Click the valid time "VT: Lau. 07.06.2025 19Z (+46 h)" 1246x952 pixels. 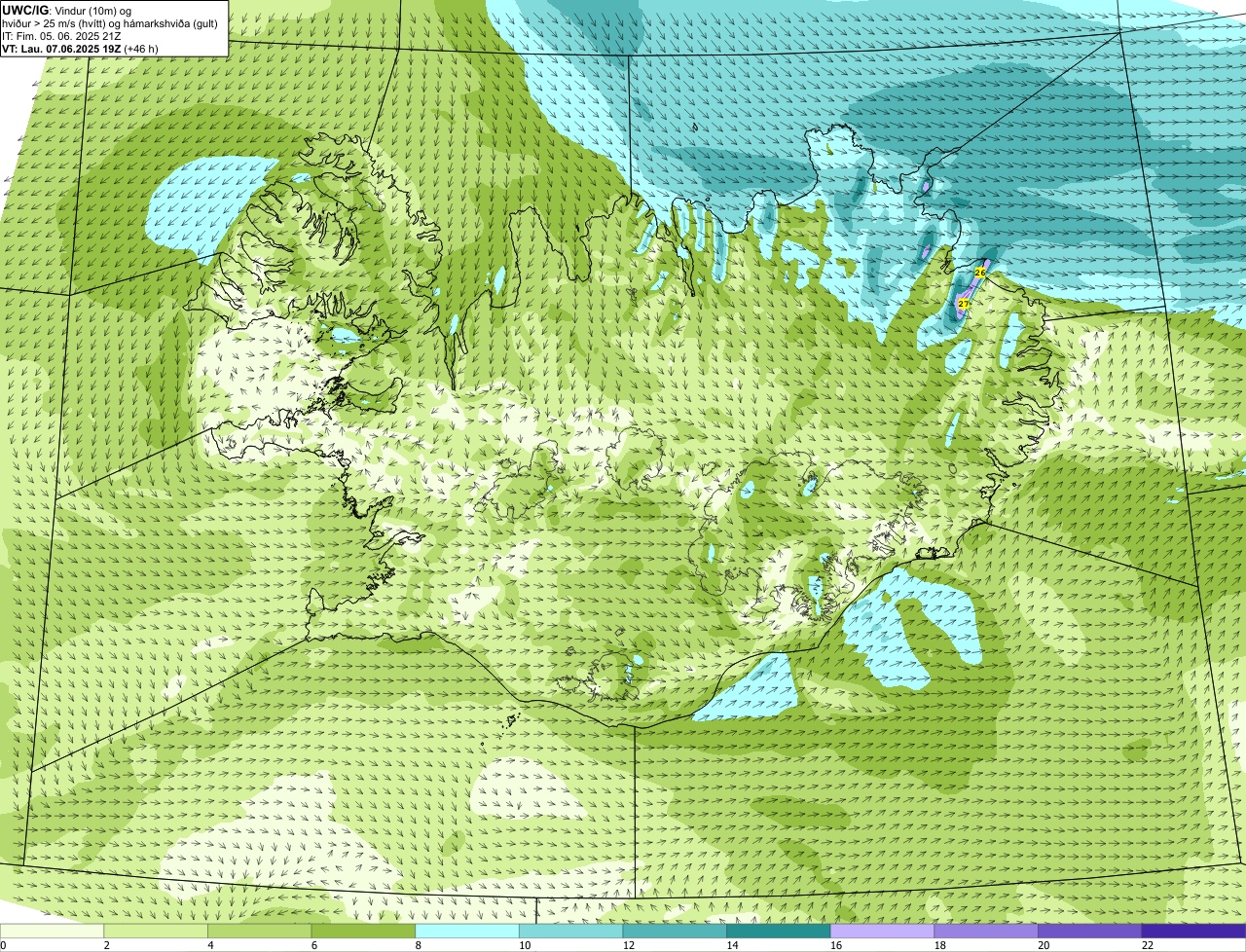tap(80, 48)
